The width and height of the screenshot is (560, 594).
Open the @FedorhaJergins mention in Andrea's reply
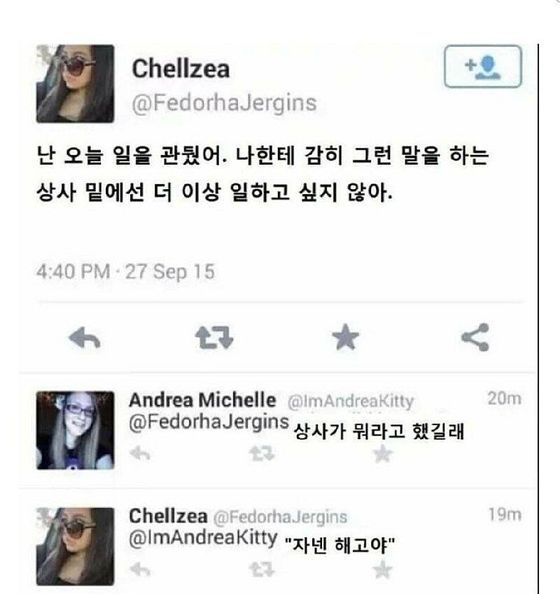(x=209, y=422)
